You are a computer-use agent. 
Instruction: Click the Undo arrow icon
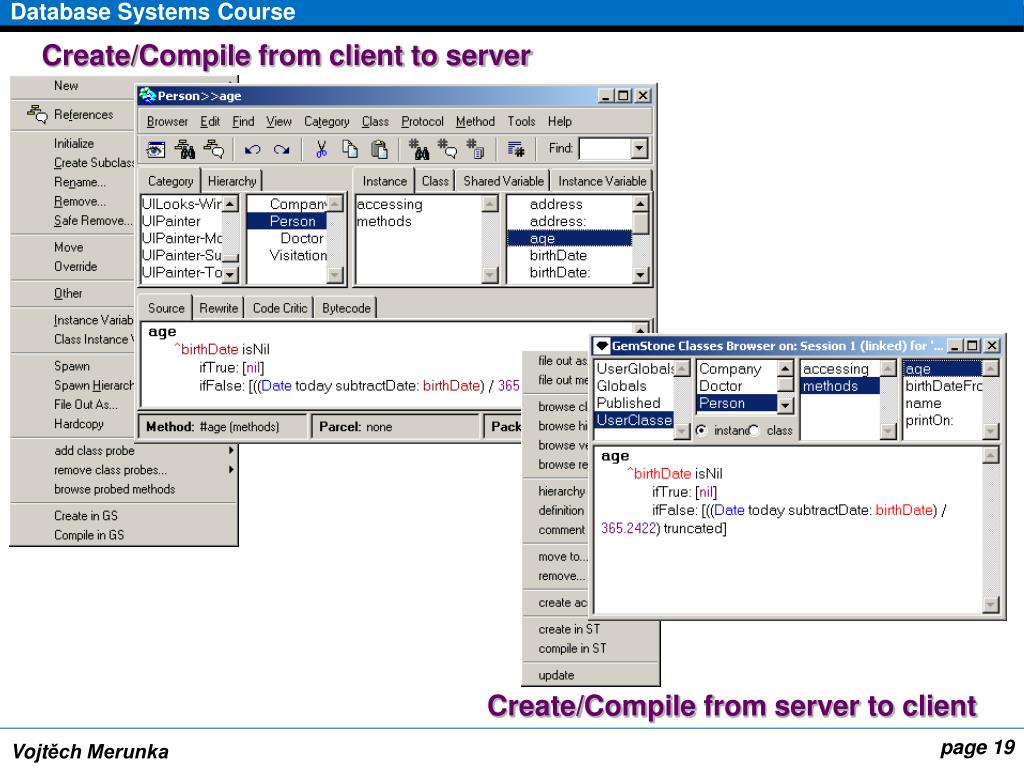[252, 150]
